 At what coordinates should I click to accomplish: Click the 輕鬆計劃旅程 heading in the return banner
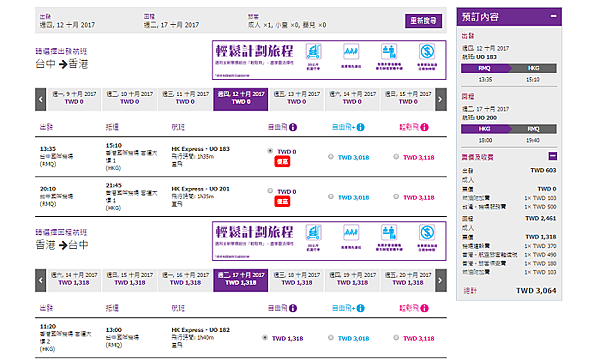[254, 232]
